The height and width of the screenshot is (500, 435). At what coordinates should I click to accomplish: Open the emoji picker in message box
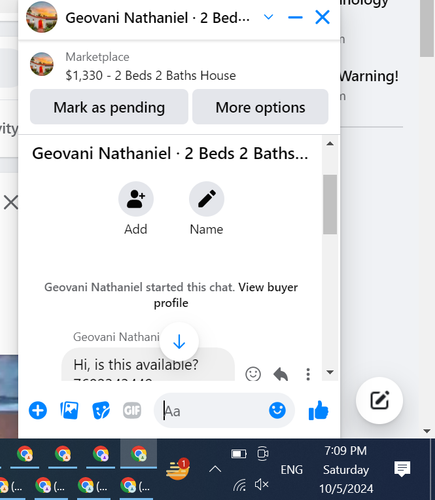click(x=277, y=410)
